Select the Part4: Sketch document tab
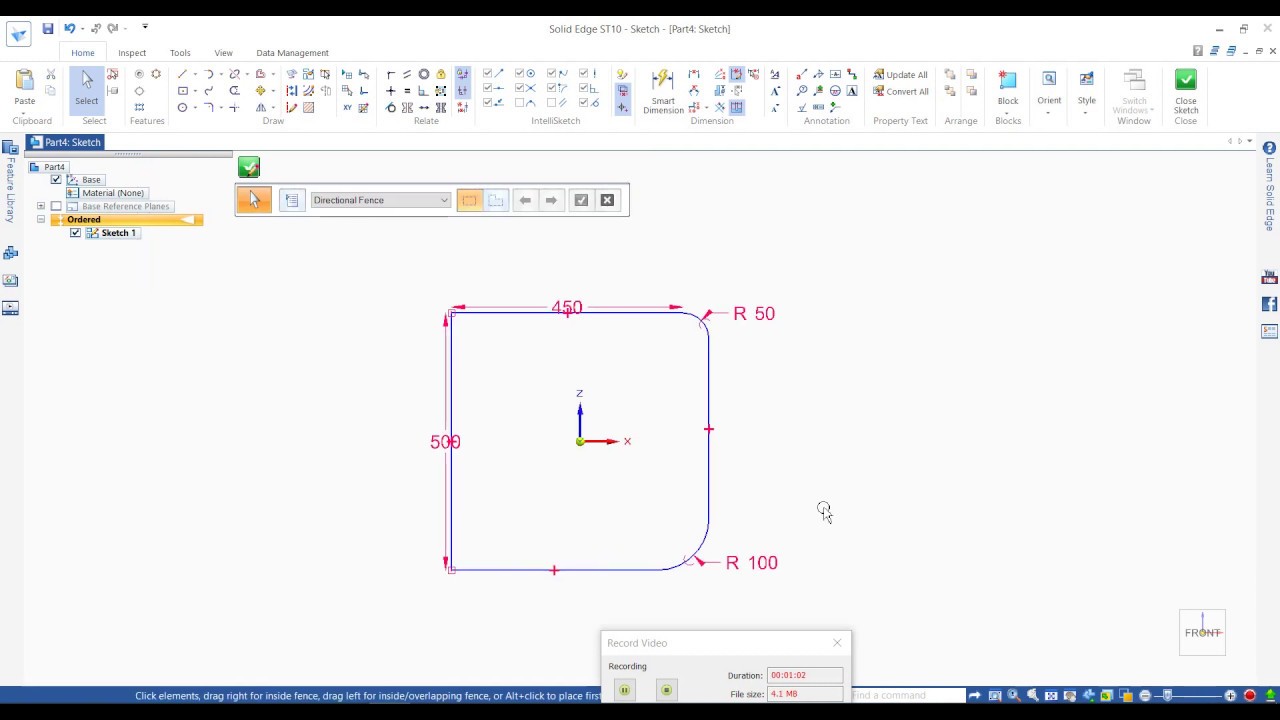The image size is (1280, 720). click(64, 142)
